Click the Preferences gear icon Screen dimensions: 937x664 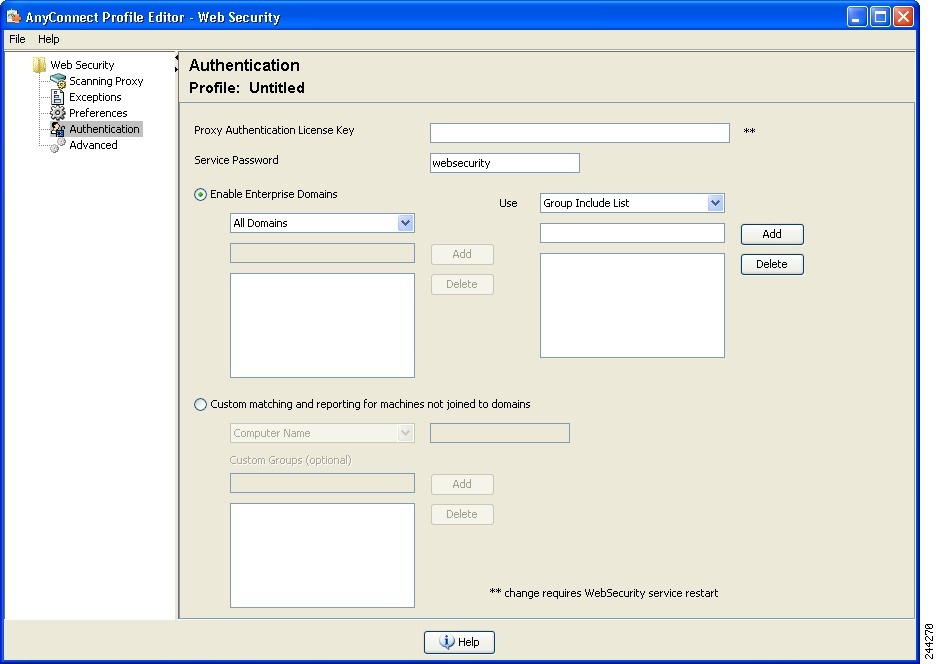57,113
